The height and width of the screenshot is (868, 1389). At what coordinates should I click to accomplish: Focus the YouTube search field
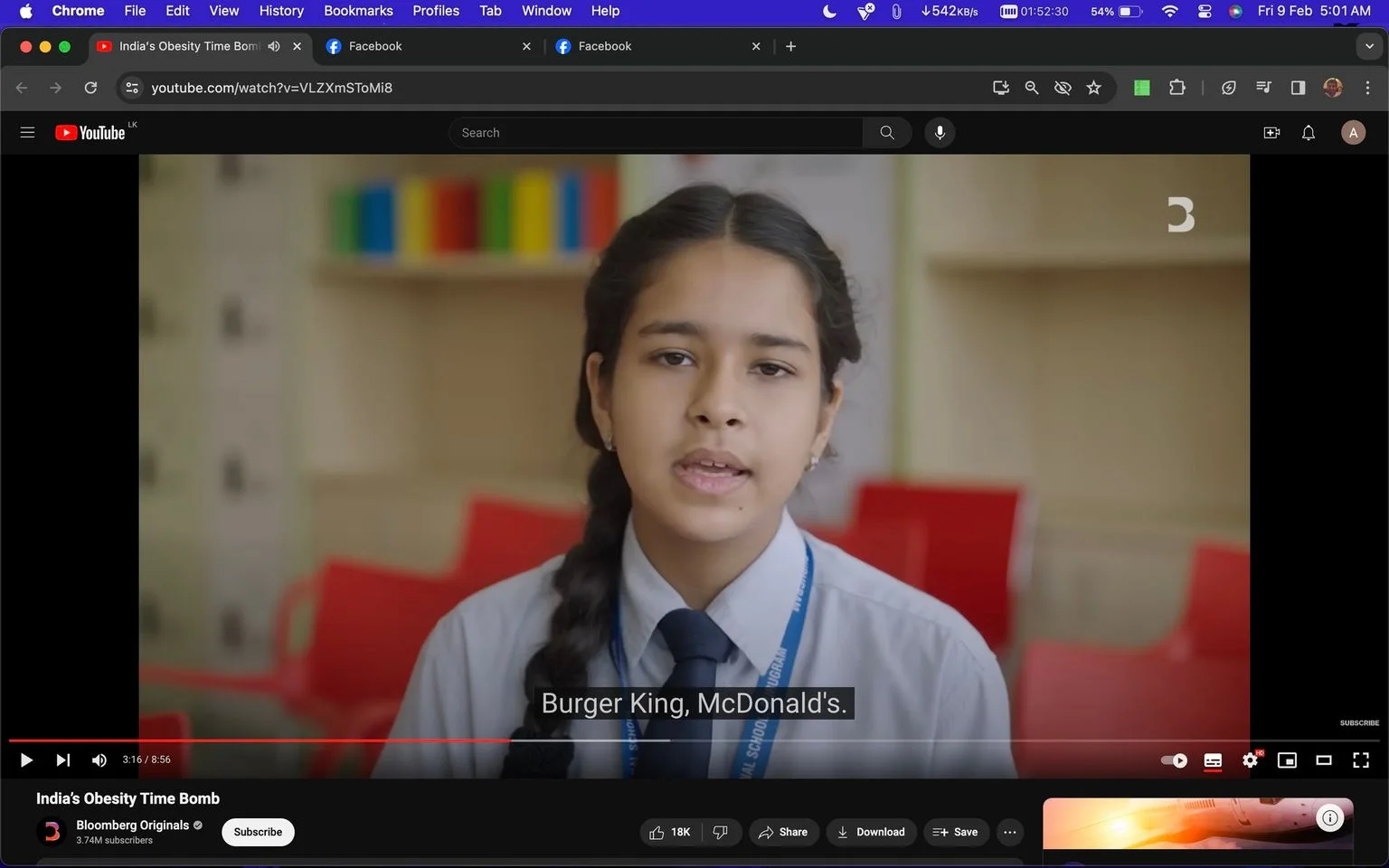656,133
